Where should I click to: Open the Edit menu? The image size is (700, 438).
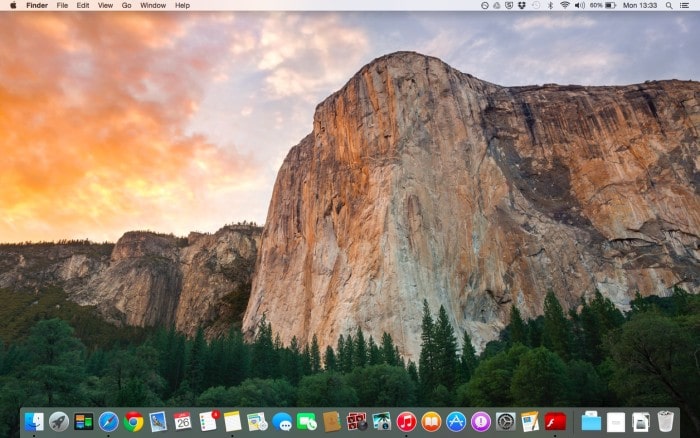pyautogui.click(x=83, y=5)
